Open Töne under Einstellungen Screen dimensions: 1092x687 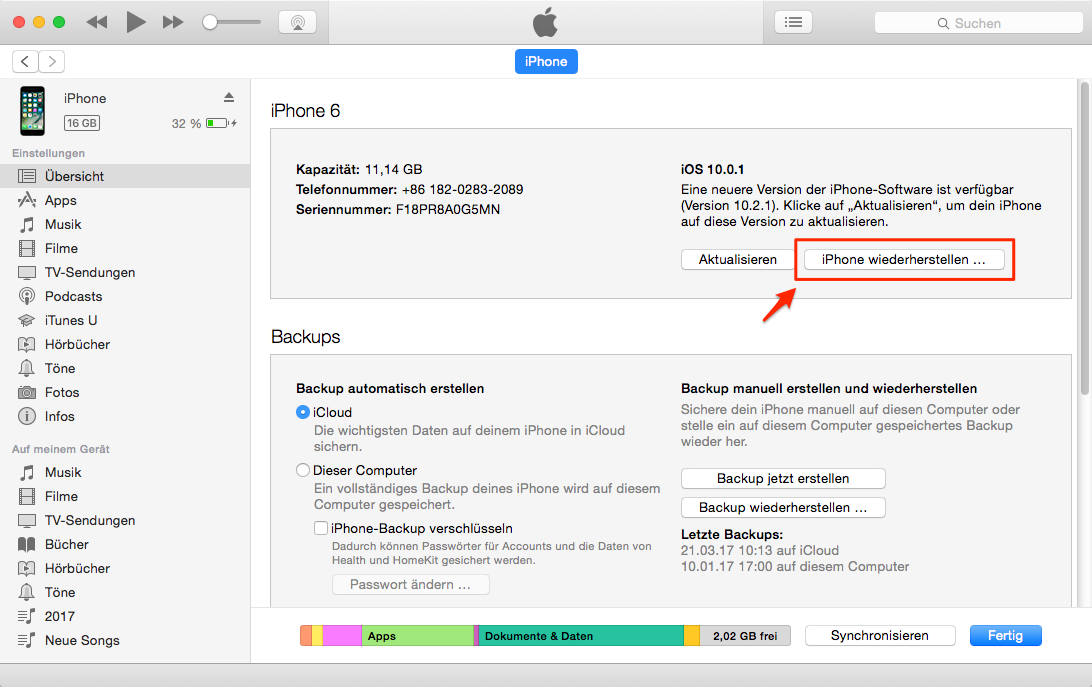point(125,369)
